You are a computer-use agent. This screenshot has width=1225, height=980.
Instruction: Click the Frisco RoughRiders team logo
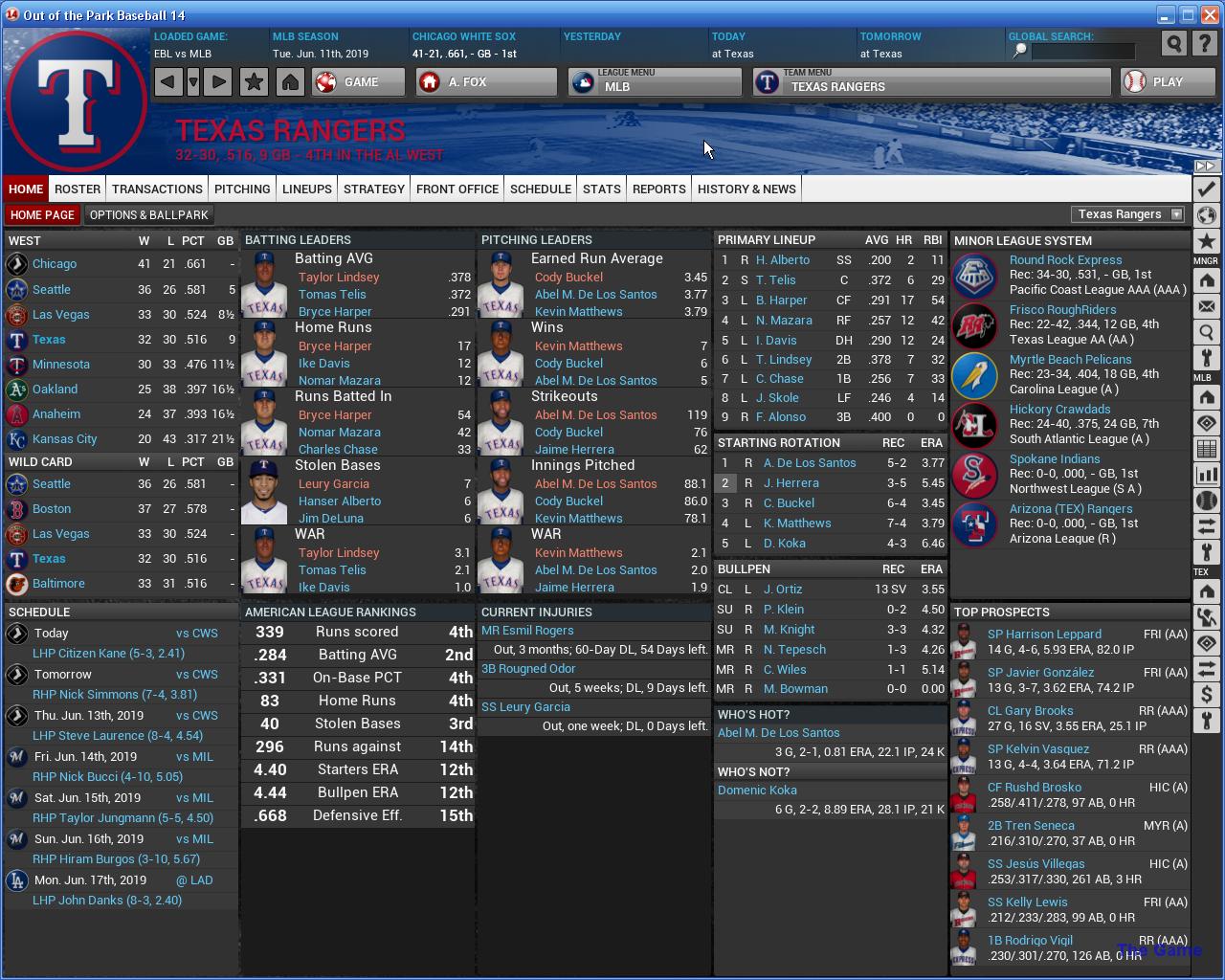point(975,325)
